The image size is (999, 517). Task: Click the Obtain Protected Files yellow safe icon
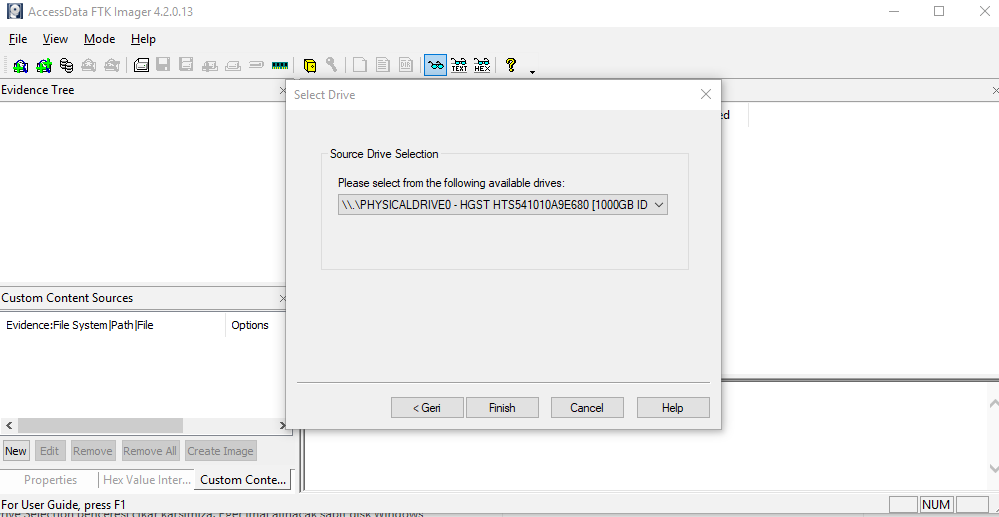[310, 64]
